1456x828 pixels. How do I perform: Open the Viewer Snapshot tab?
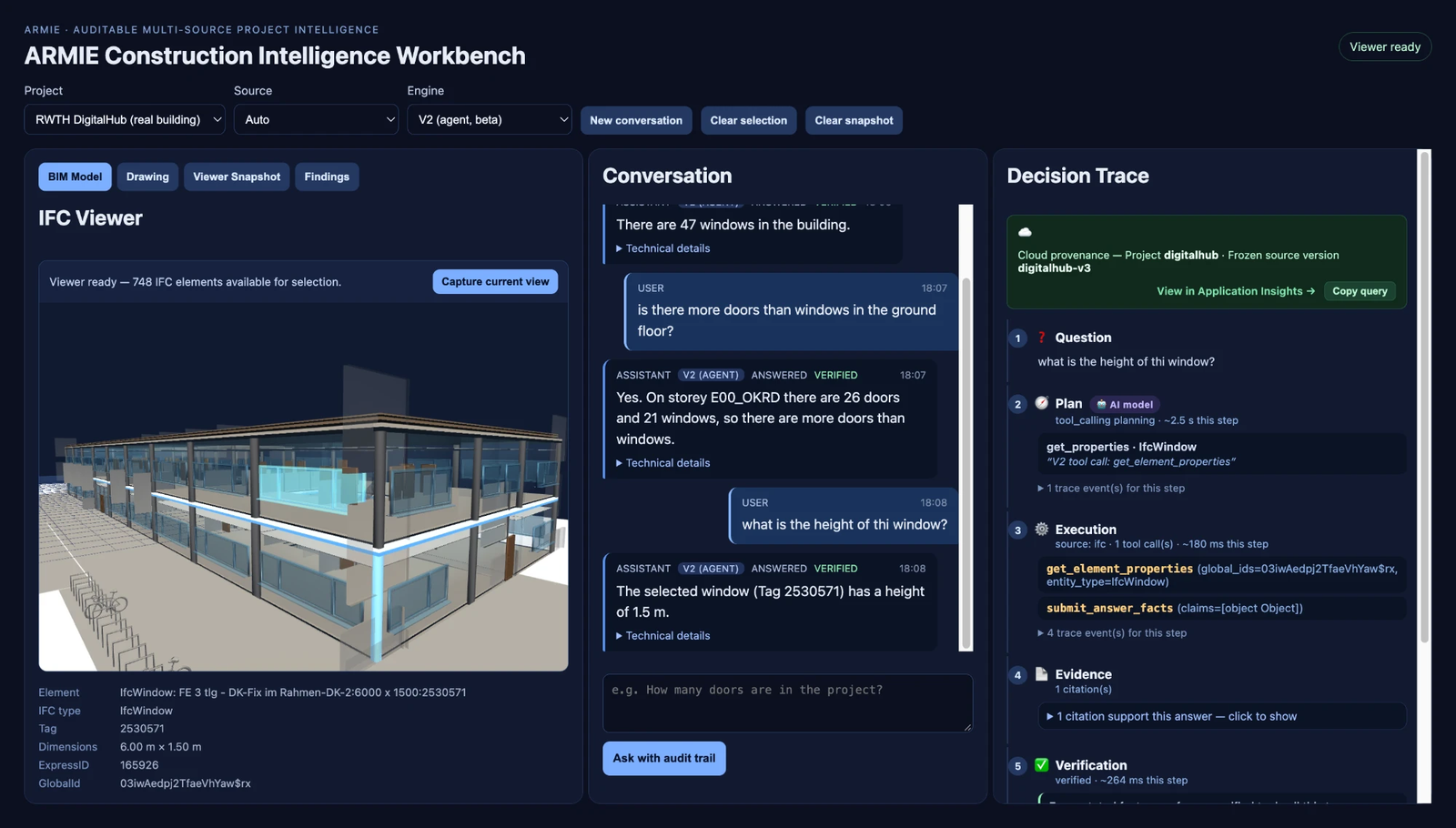click(237, 177)
